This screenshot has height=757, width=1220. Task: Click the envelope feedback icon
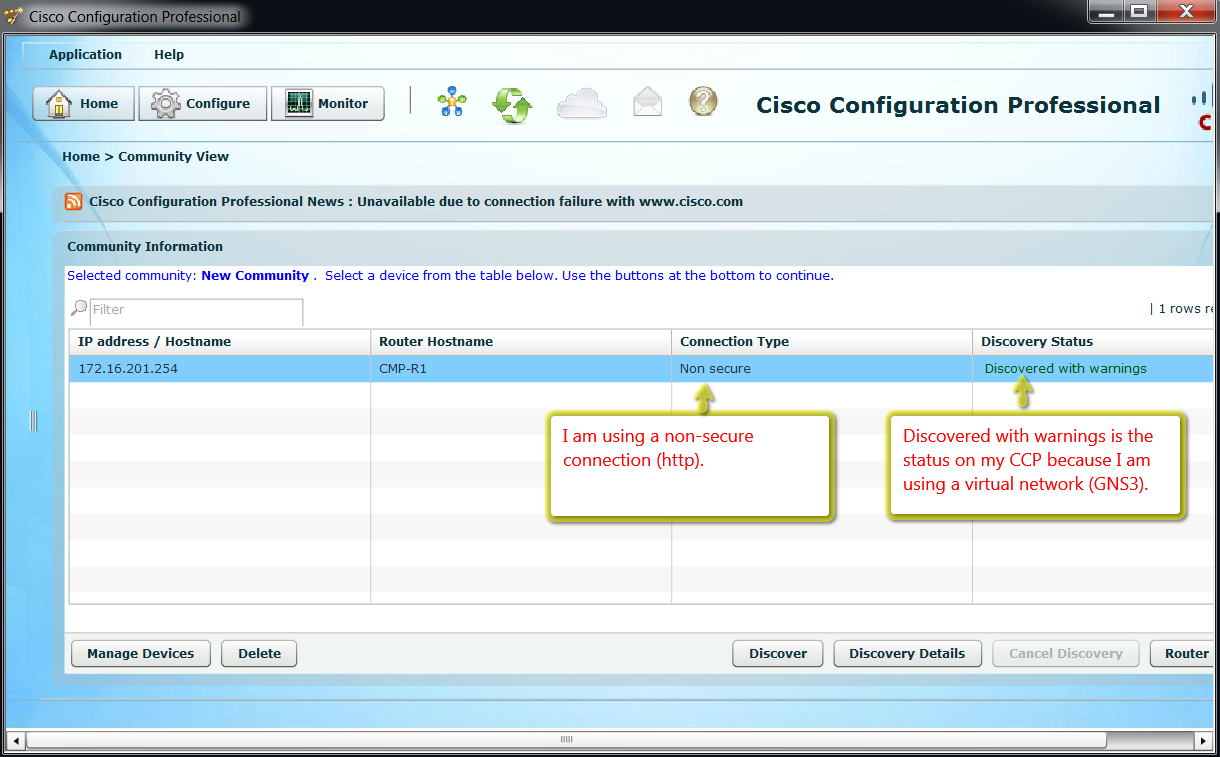pyautogui.click(x=648, y=102)
